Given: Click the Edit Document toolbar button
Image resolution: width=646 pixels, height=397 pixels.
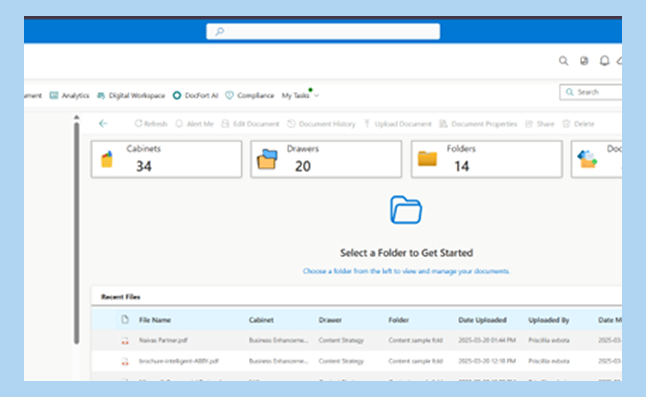Looking at the screenshot, I should pyautogui.click(x=250, y=124).
